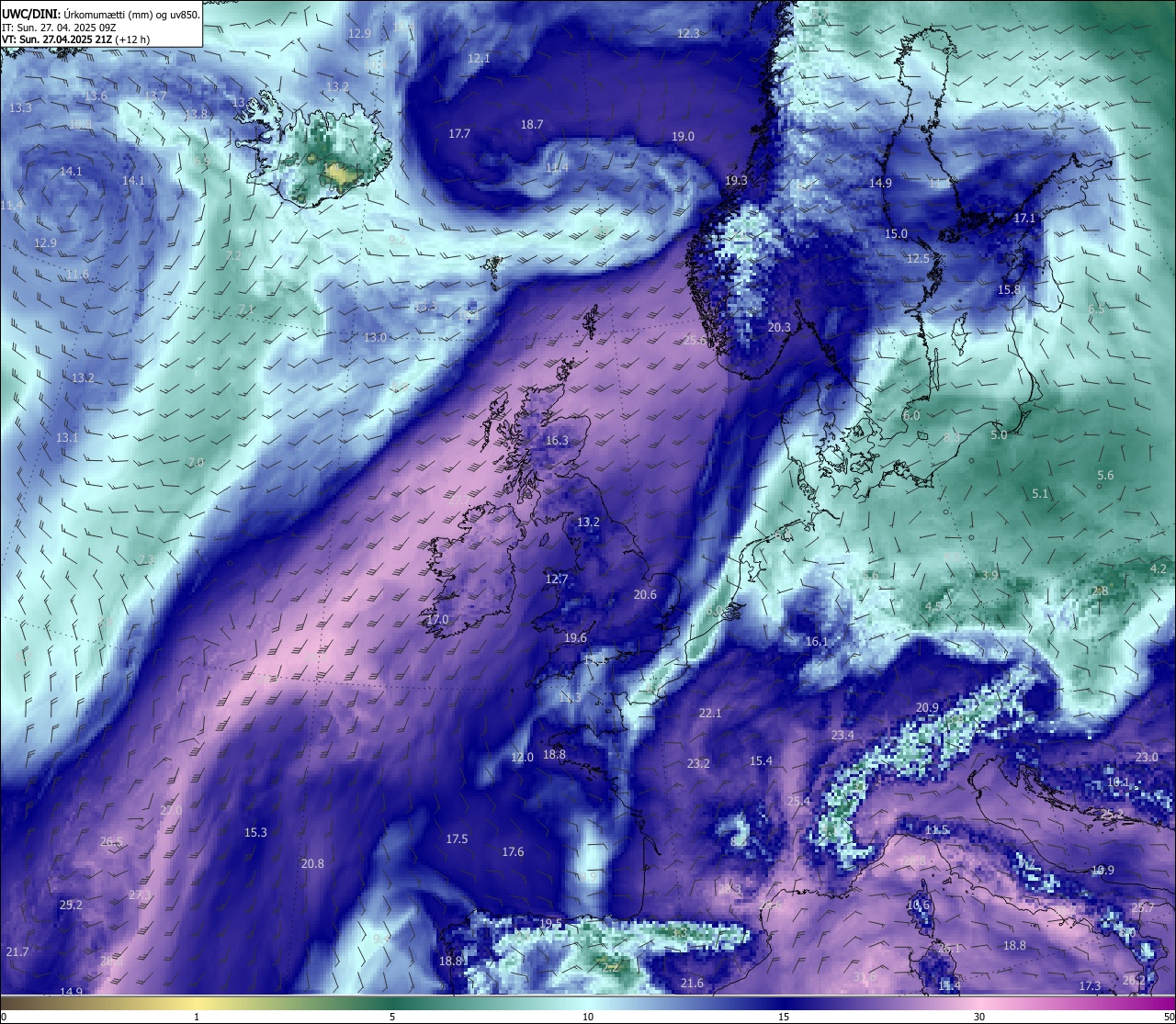Select the 17.3 value label

tap(1090, 985)
